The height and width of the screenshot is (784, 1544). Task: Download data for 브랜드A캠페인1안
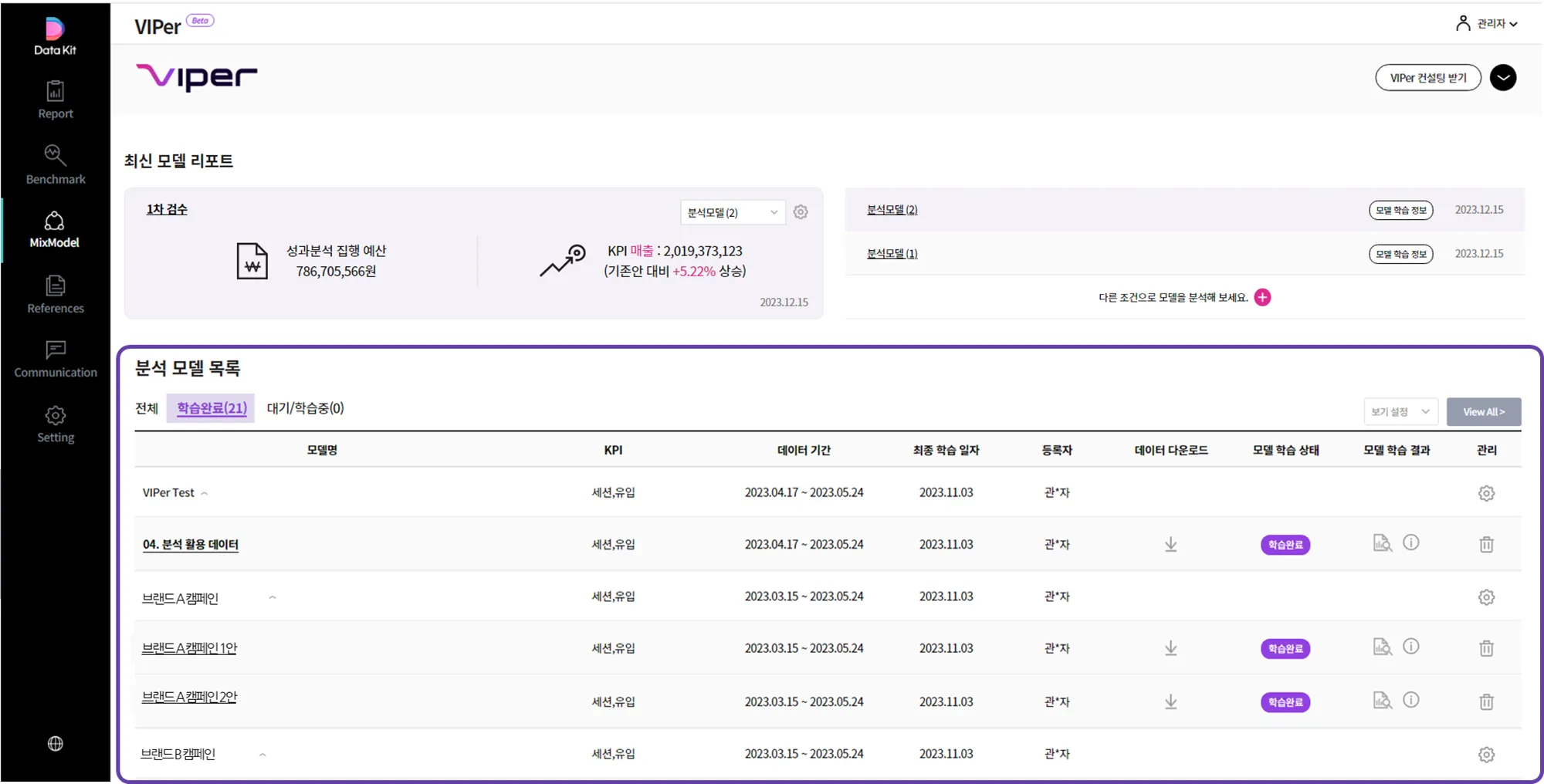pos(1170,648)
